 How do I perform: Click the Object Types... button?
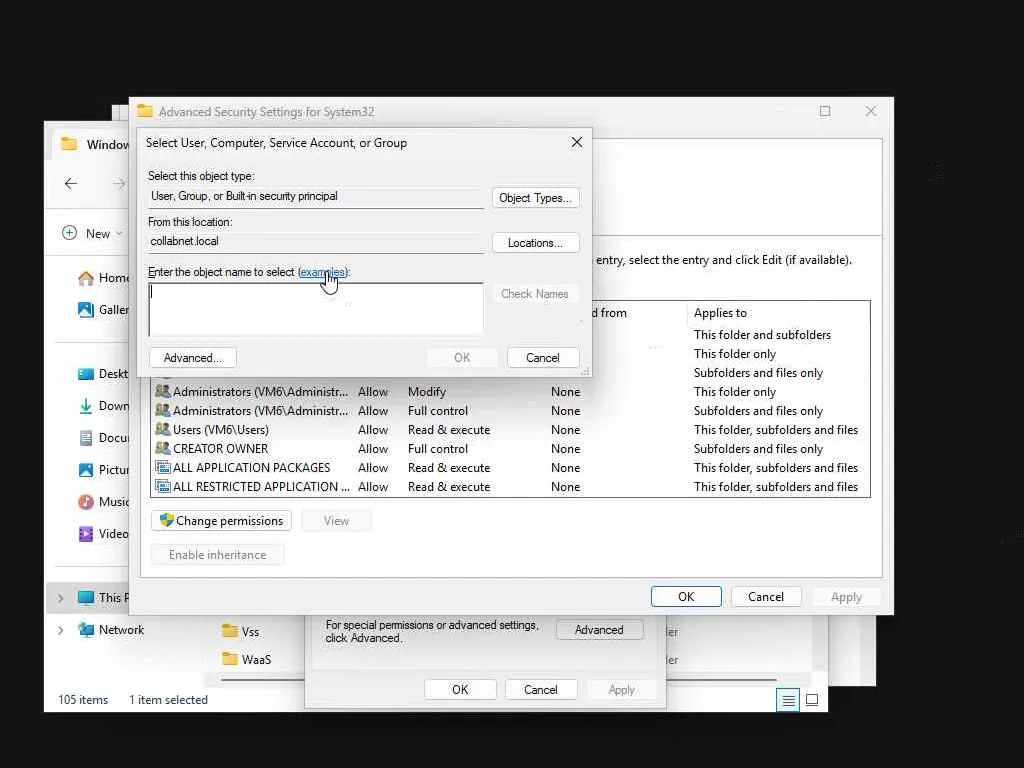click(535, 198)
